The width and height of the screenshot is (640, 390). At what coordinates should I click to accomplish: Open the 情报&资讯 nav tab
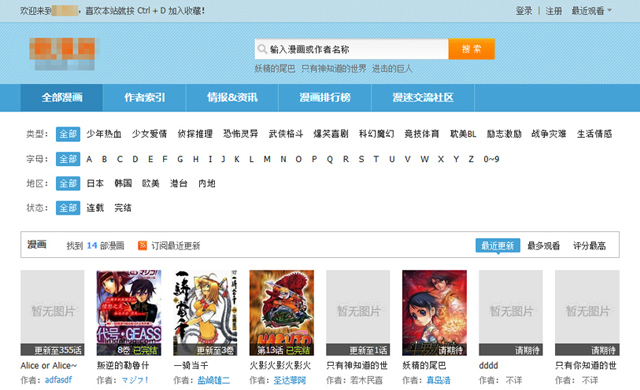click(x=232, y=98)
